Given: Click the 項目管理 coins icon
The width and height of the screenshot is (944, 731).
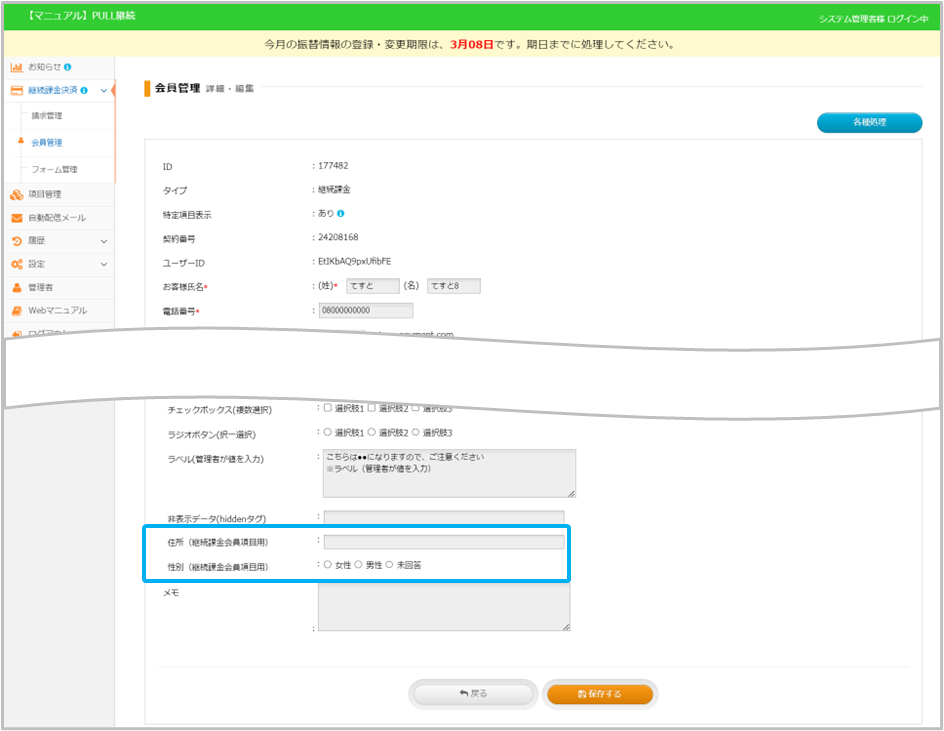Looking at the screenshot, I should tap(16, 194).
